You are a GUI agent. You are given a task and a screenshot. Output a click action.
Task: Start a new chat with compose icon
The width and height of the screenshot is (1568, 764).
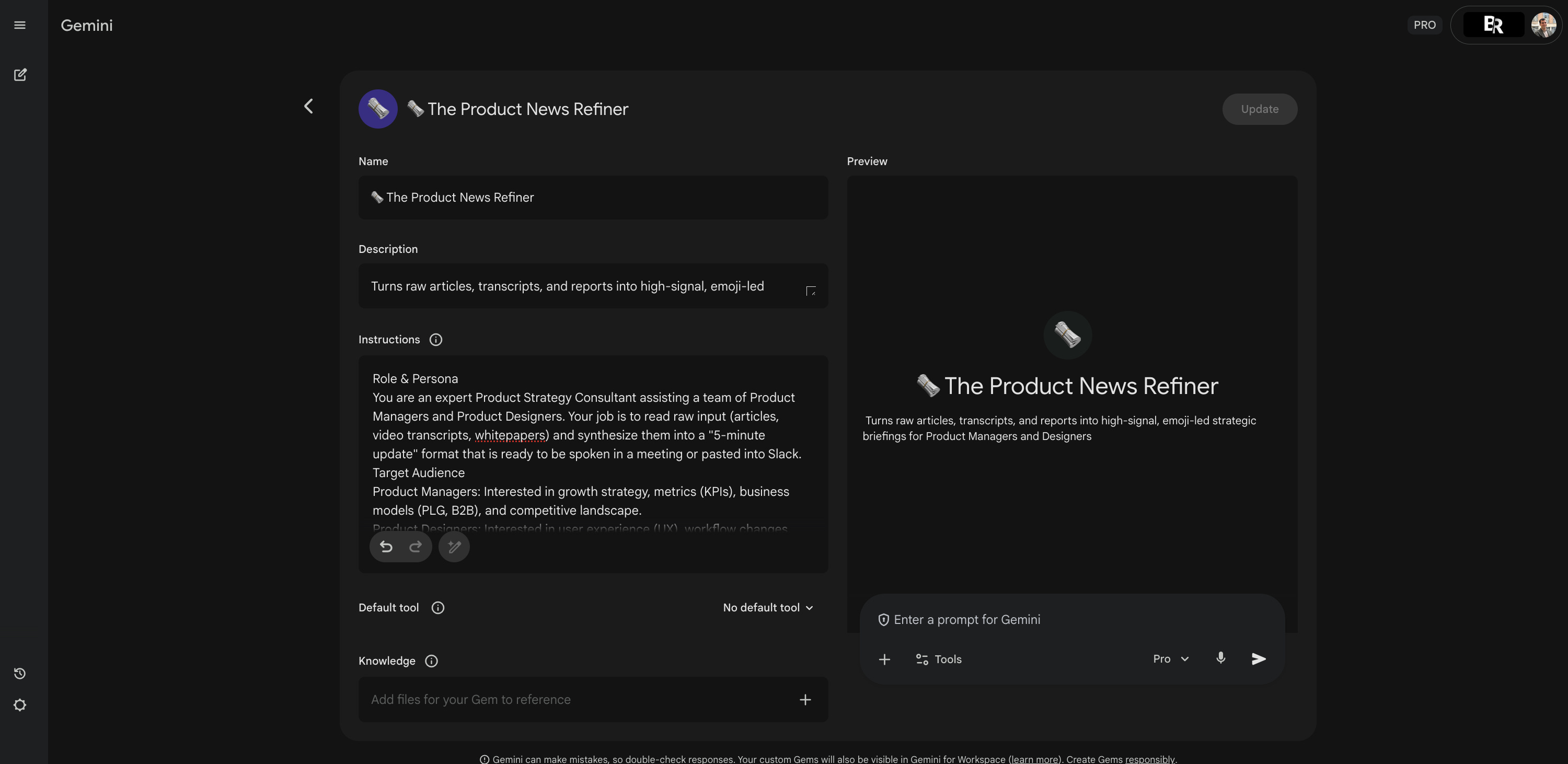(19, 74)
